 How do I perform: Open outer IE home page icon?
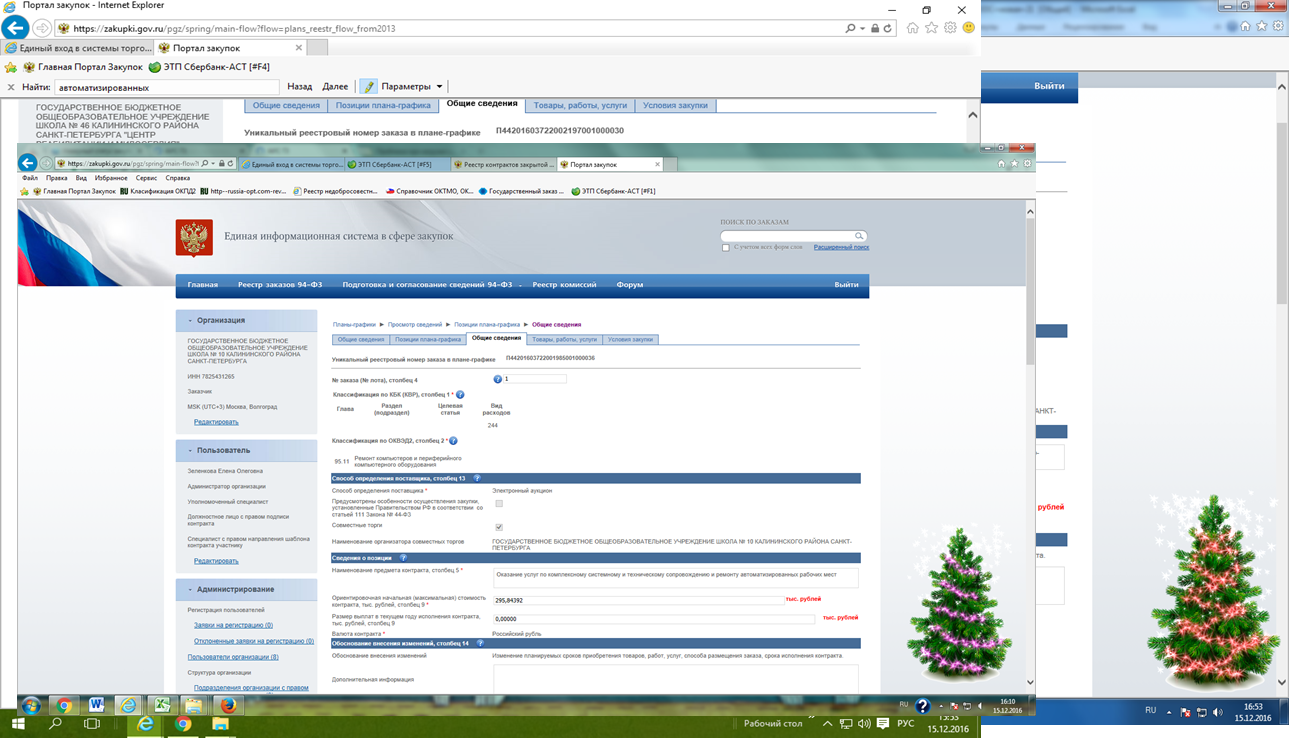(912, 28)
